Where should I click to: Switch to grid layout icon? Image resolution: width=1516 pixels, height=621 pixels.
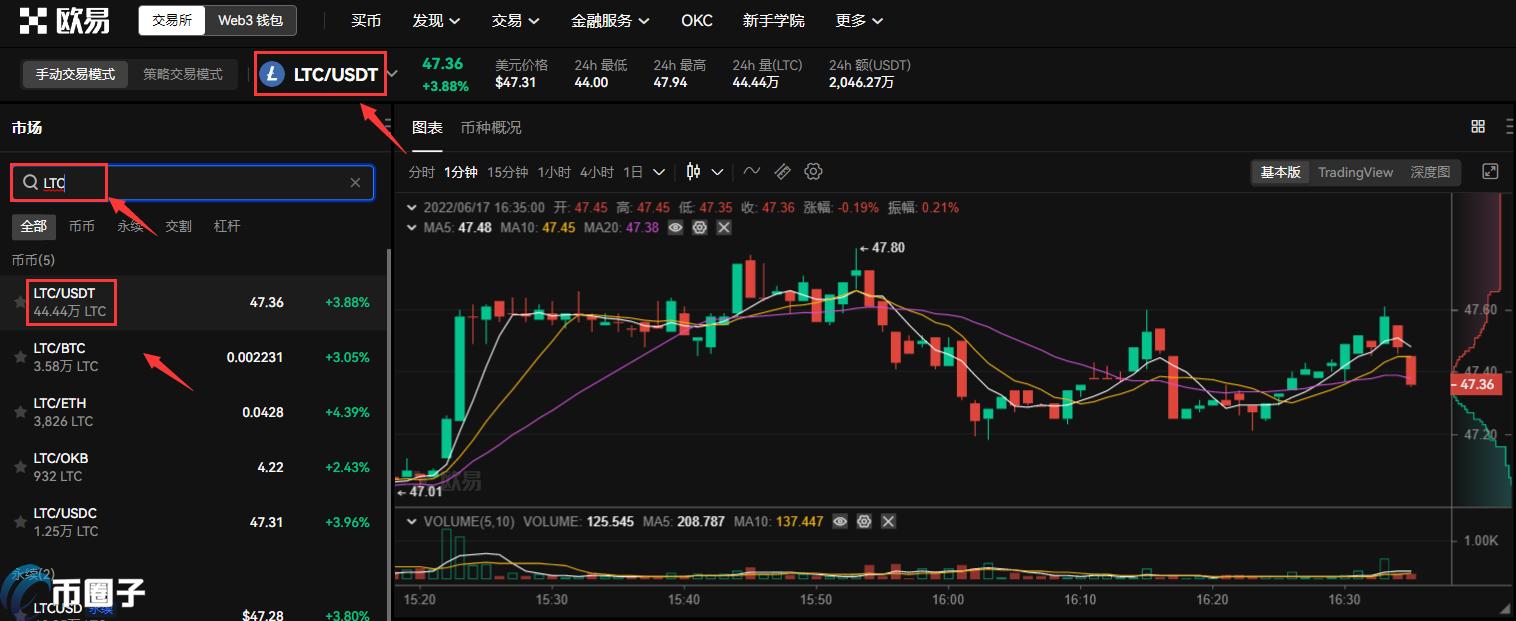pyautogui.click(x=1478, y=127)
